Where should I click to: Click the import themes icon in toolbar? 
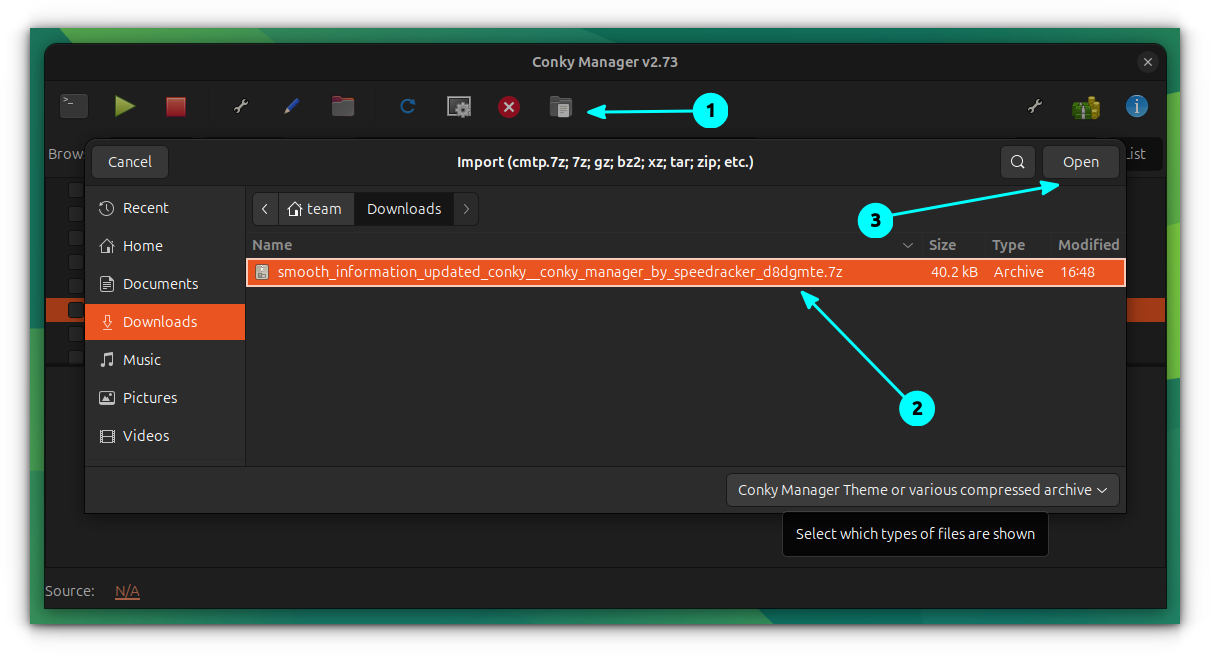(x=561, y=107)
